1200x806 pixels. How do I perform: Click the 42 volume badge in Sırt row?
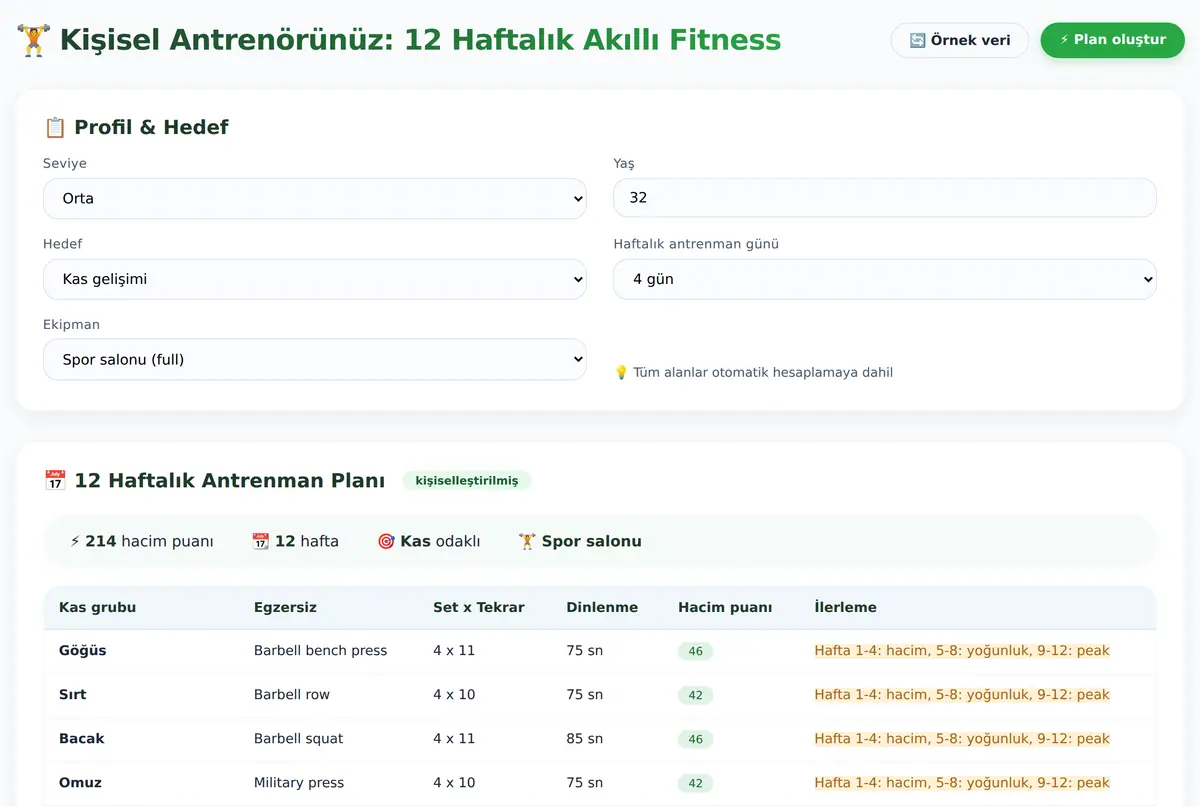695,695
